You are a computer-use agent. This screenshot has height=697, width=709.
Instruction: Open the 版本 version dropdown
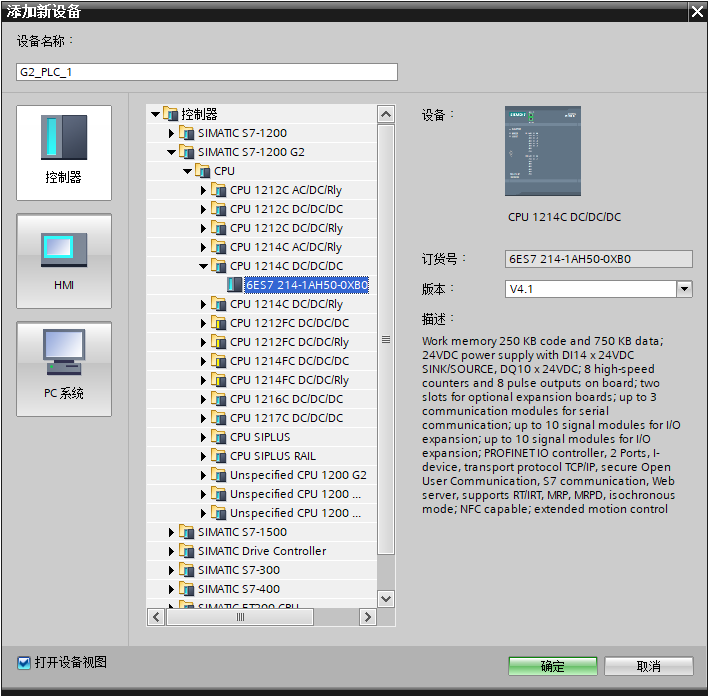[x=684, y=289]
